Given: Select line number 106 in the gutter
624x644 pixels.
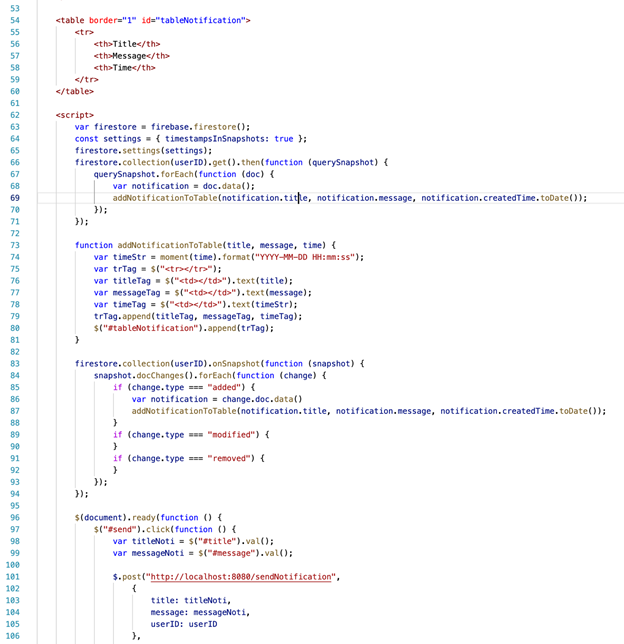Looking at the screenshot, I should (x=13, y=636).
